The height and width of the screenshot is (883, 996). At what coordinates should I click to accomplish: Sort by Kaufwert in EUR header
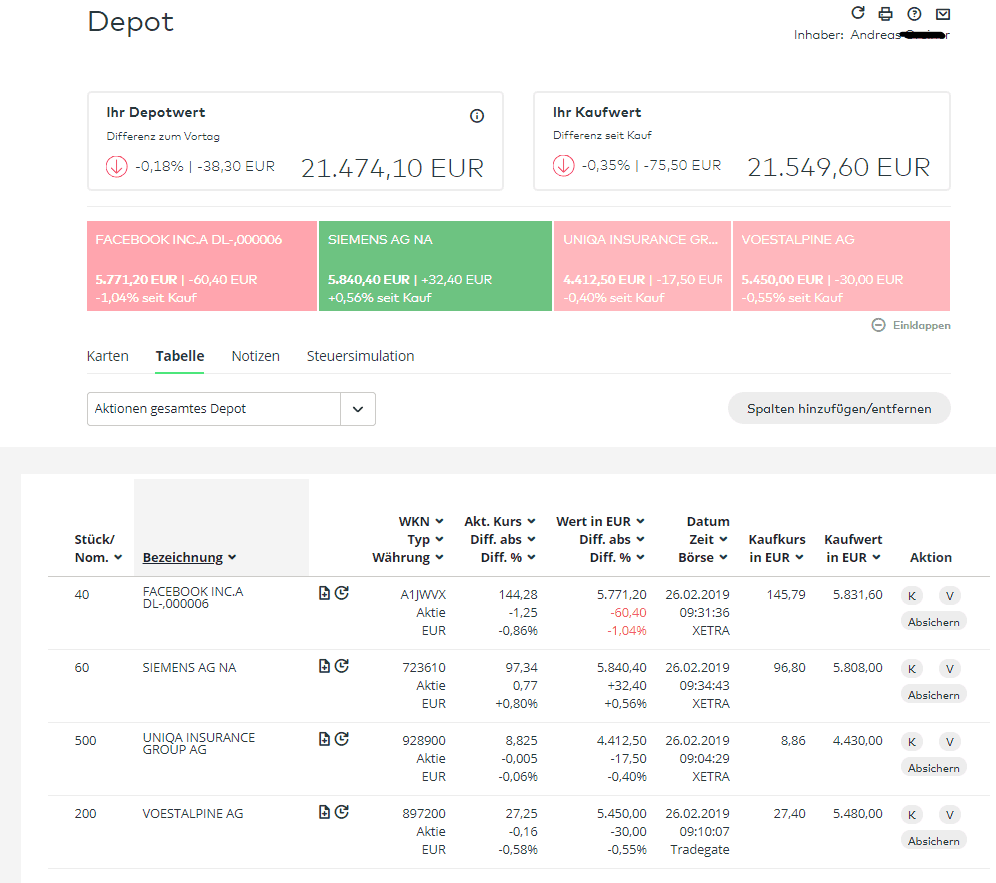click(852, 548)
